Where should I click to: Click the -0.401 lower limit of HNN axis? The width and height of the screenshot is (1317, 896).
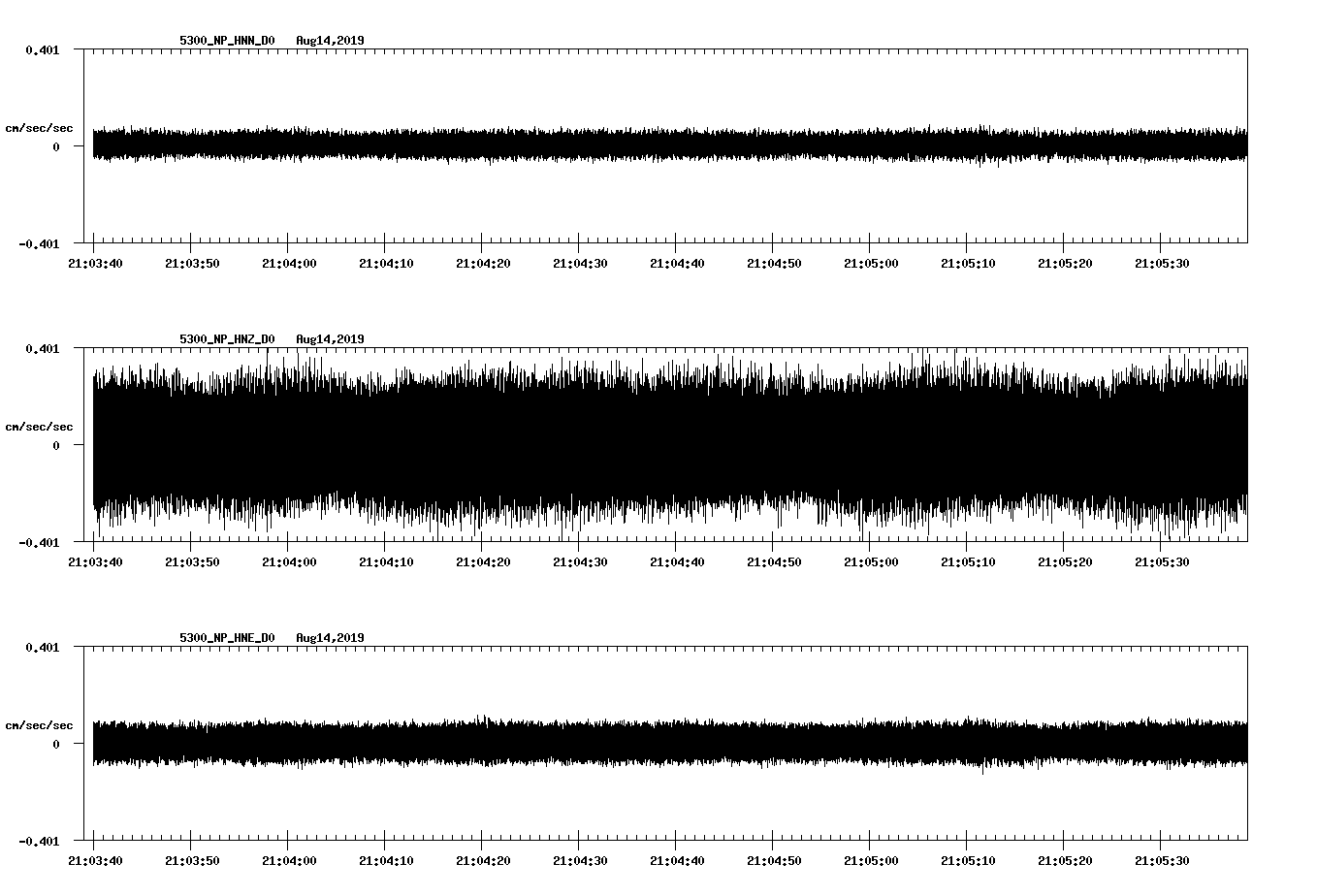click(x=38, y=244)
